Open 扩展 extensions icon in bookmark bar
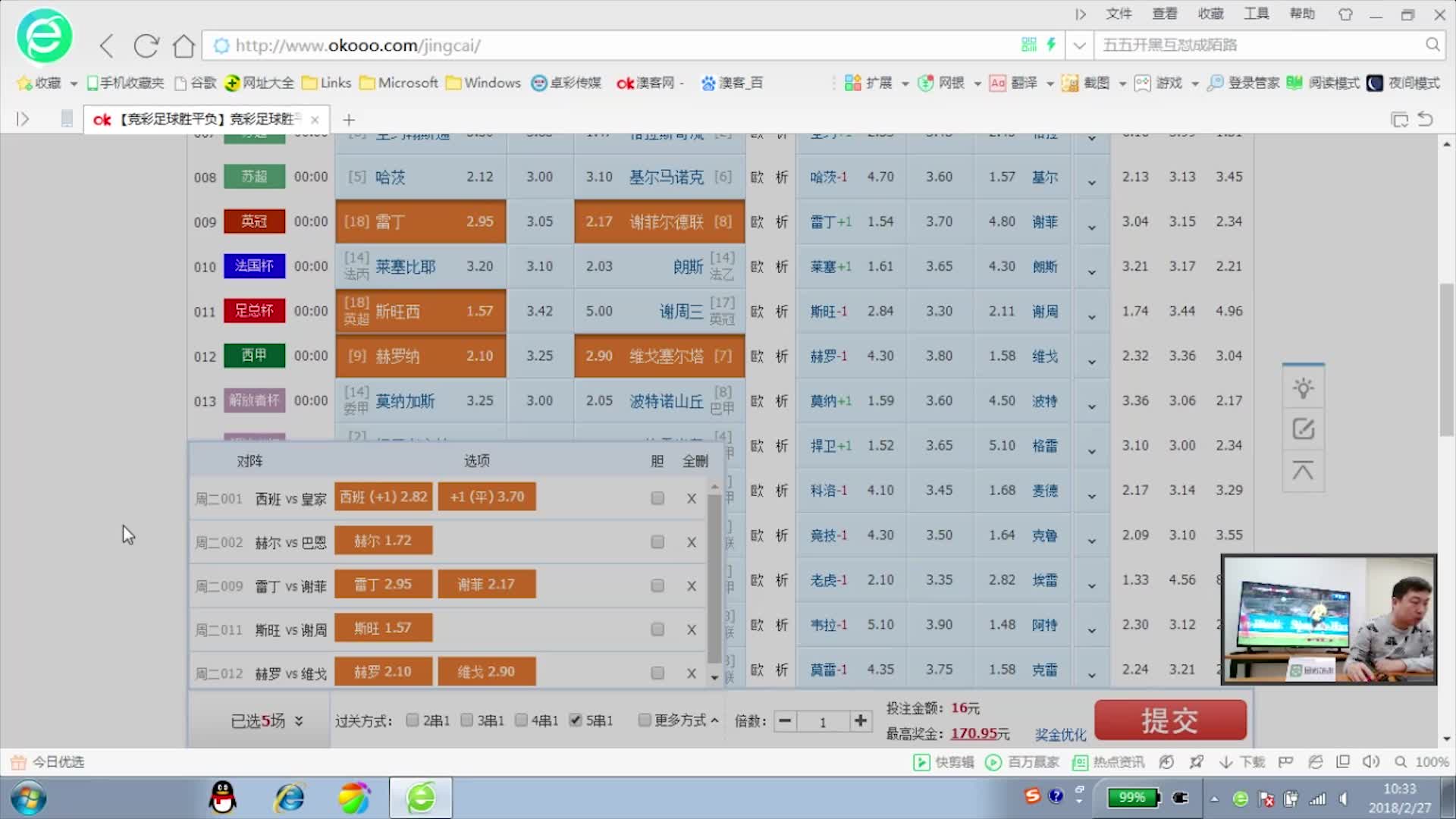This screenshot has height=819, width=1456. tap(852, 83)
